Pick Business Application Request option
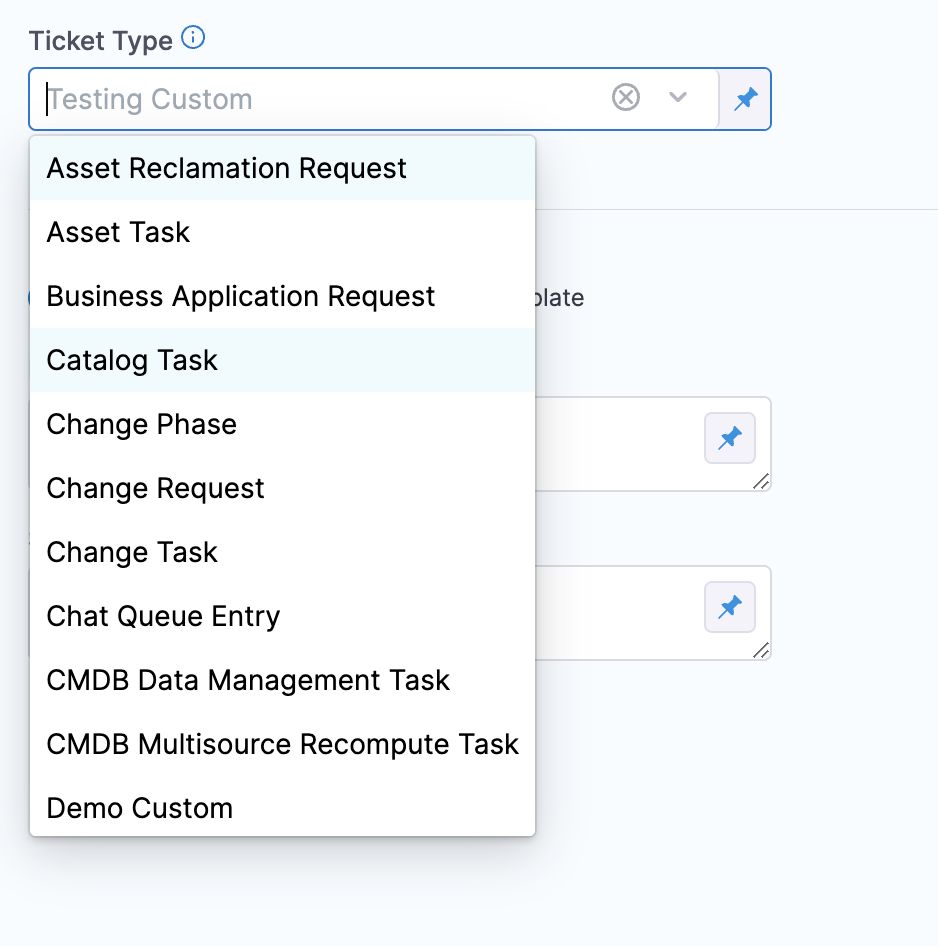 [241, 296]
